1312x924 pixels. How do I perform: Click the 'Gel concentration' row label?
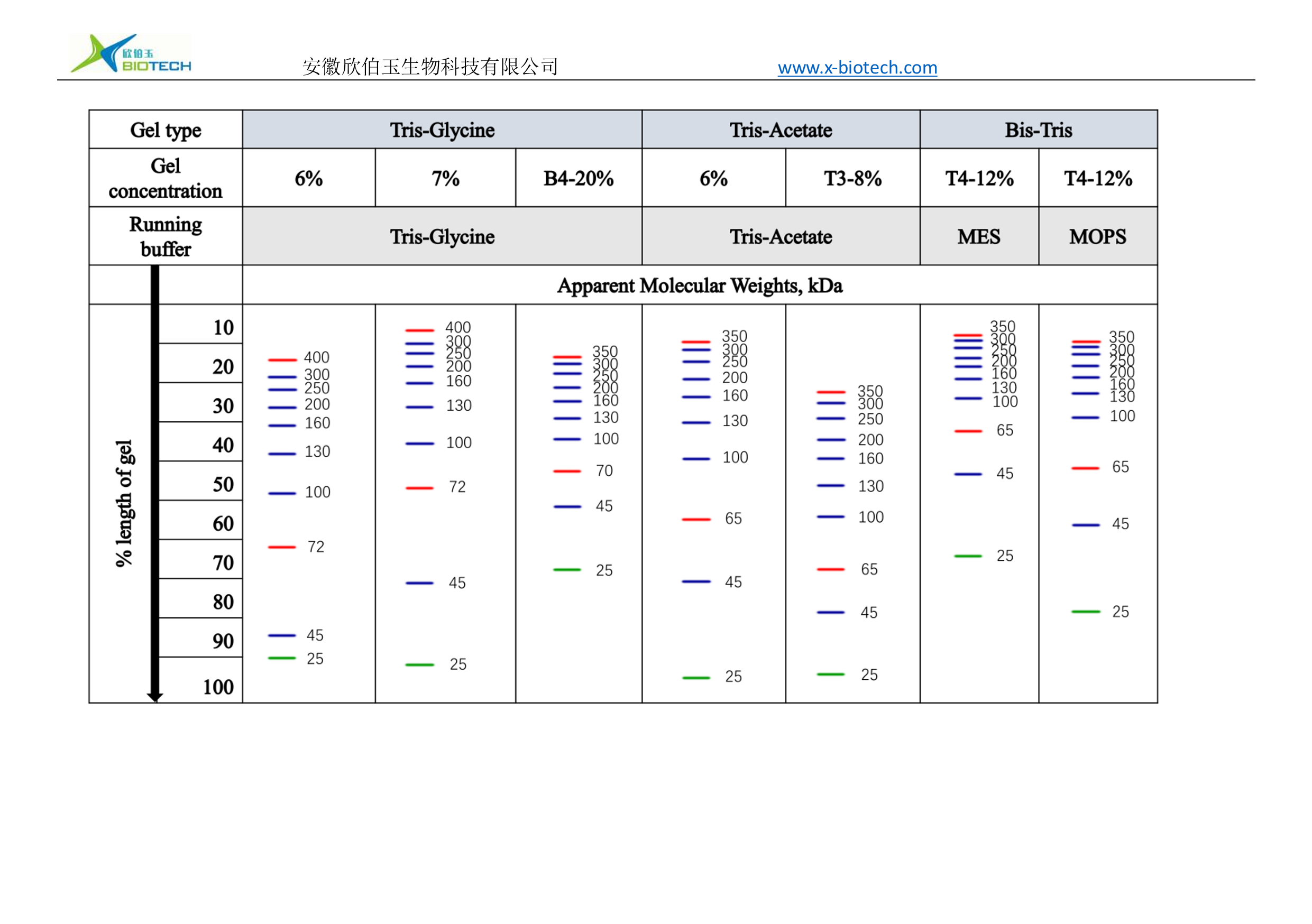click(166, 178)
